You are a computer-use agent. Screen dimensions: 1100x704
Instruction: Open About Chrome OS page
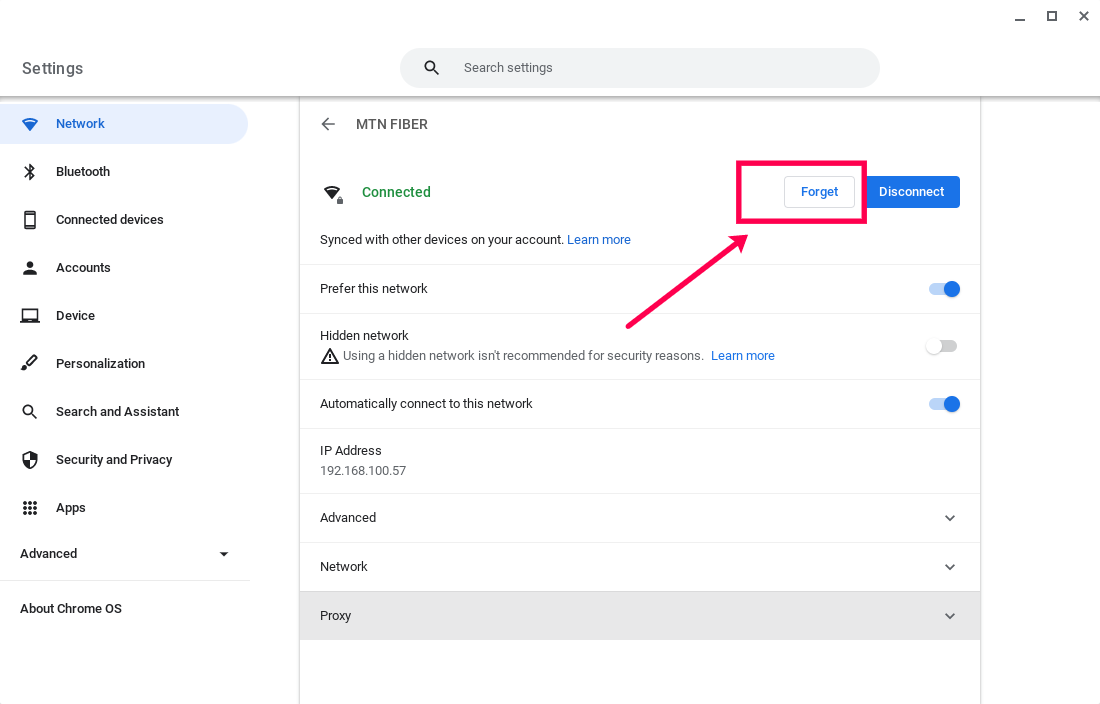[71, 609]
